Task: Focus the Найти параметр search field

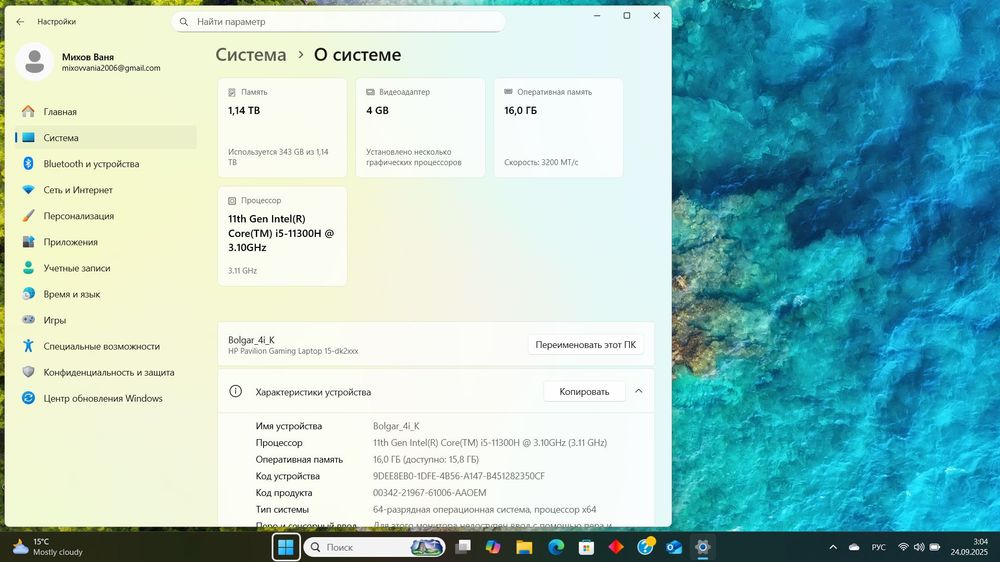Action: pyautogui.click(x=338, y=22)
